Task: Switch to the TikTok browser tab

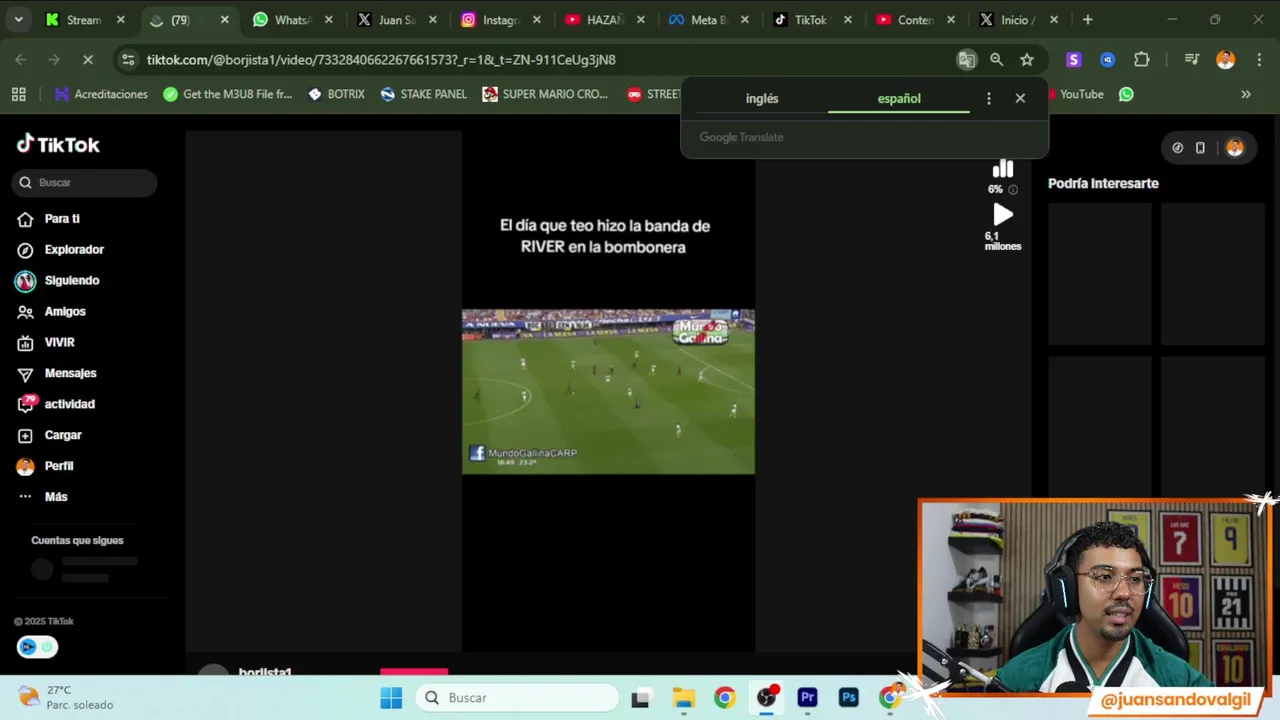Action: click(810, 20)
